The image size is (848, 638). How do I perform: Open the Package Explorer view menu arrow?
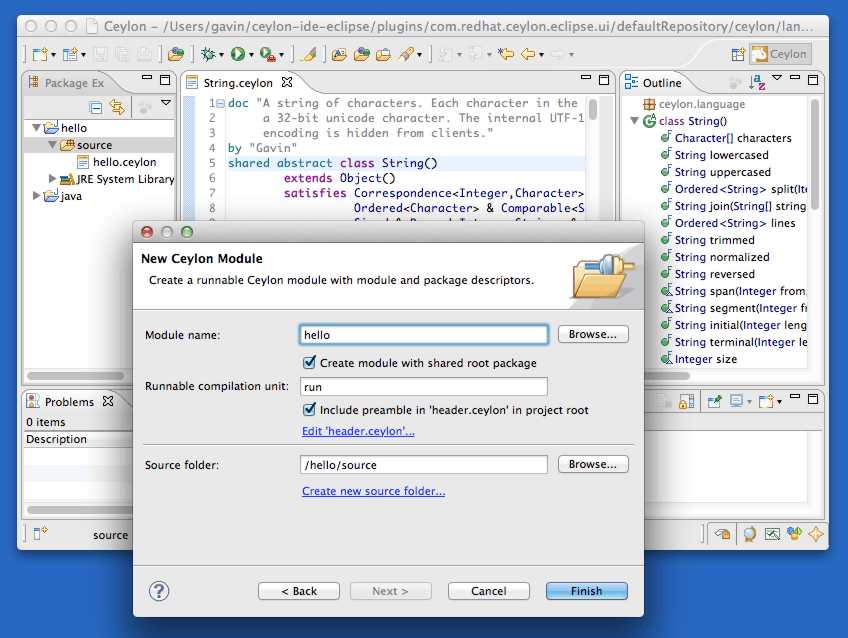click(166, 102)
